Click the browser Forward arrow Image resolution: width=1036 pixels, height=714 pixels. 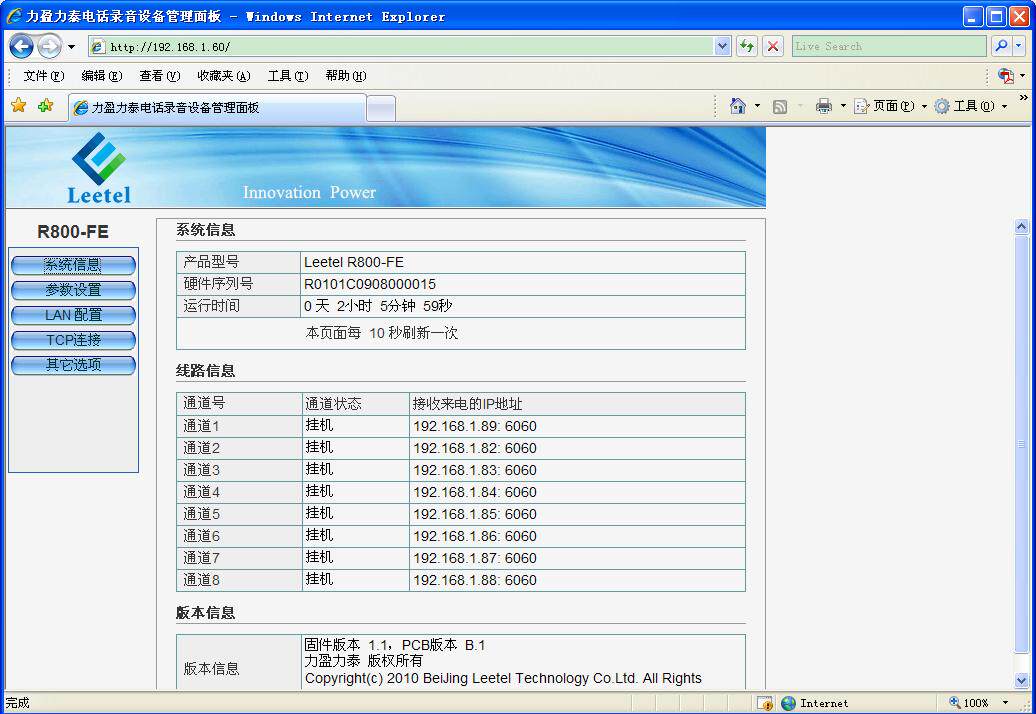tap(50, 46)
